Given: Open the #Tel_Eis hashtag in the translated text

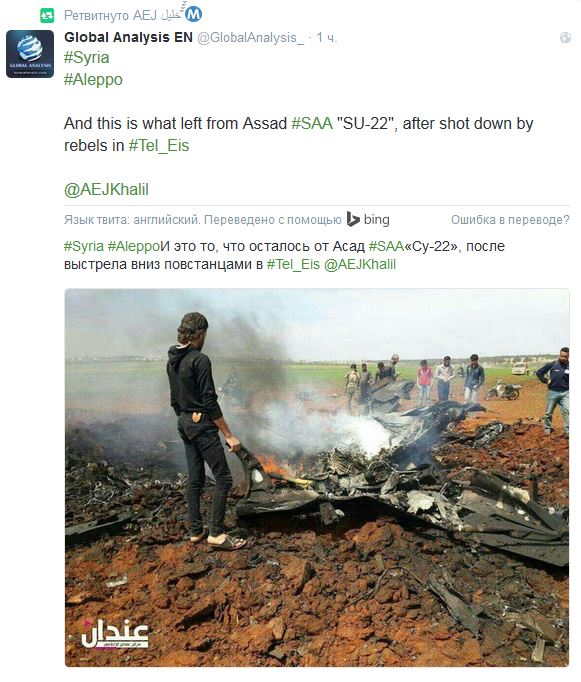Looking at the screenshot, I should pyautogui.click(x=293, y=264).
